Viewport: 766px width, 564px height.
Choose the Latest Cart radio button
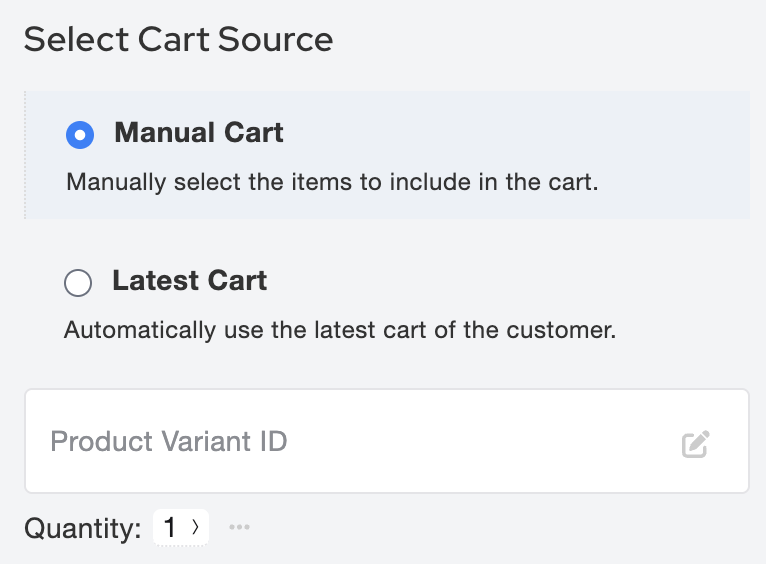[x=77, y=283]
